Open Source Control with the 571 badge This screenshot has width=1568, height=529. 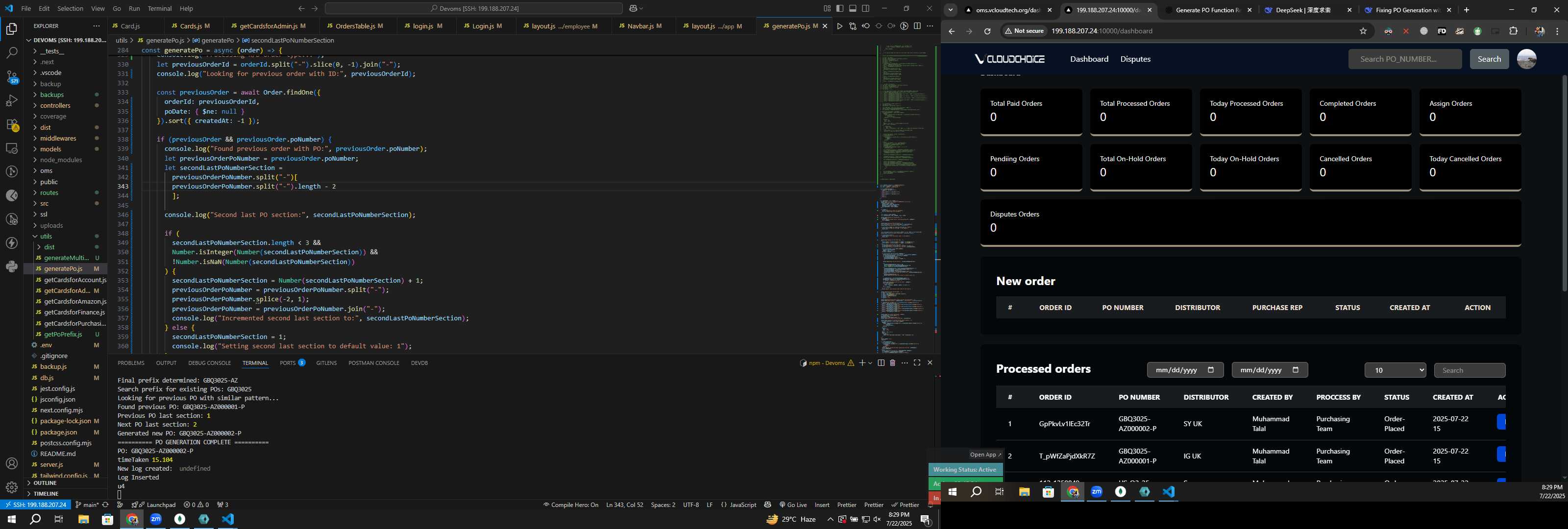[x=12, y=77]
